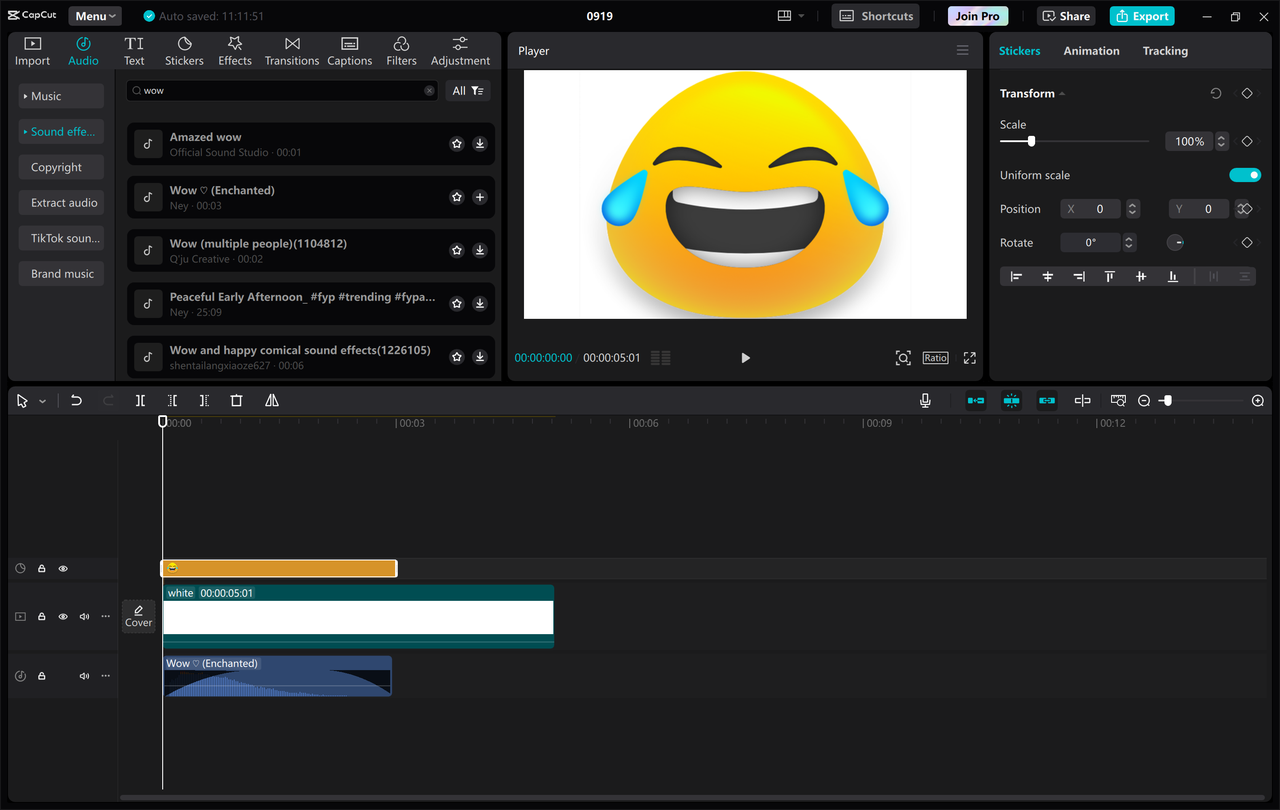The image size is (1280, 810).
Task: Switch to the Animation tab
Action: [1091, 50]
